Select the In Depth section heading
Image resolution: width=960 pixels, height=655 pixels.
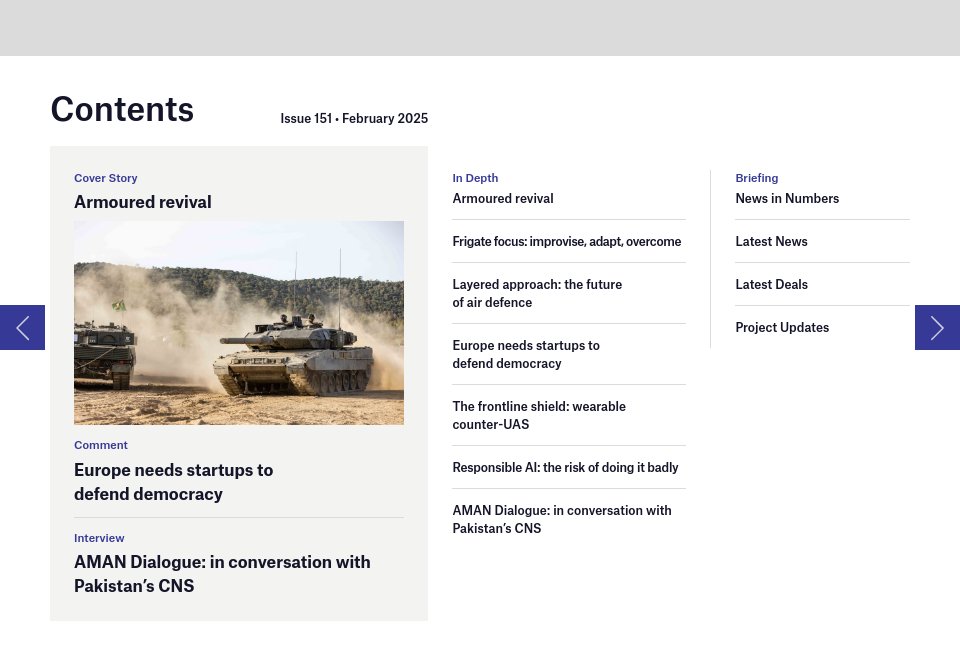[475, 178]
